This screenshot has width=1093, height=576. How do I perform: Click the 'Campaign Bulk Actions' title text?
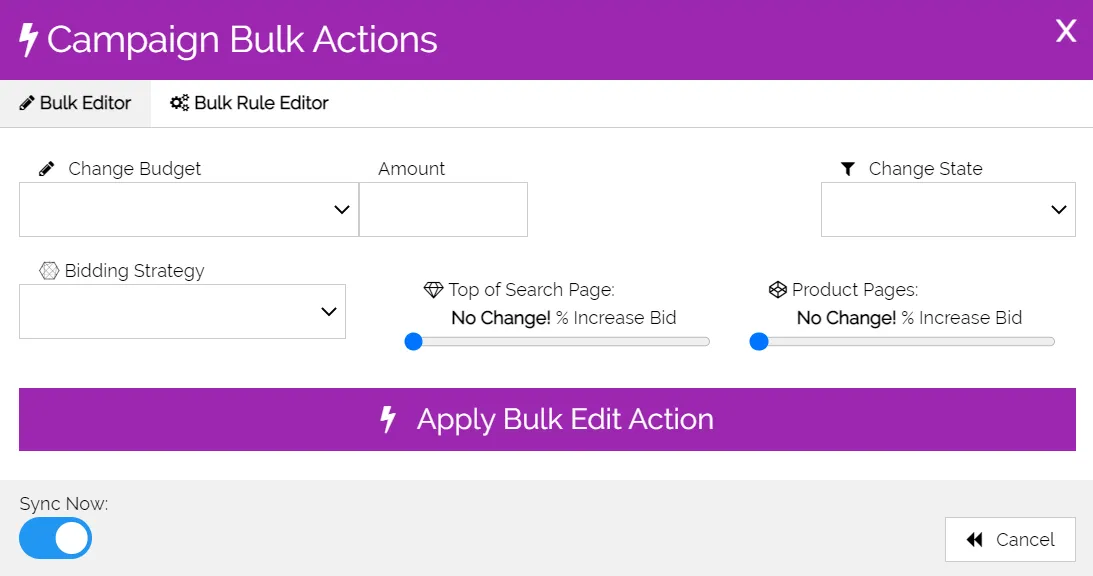242,40
